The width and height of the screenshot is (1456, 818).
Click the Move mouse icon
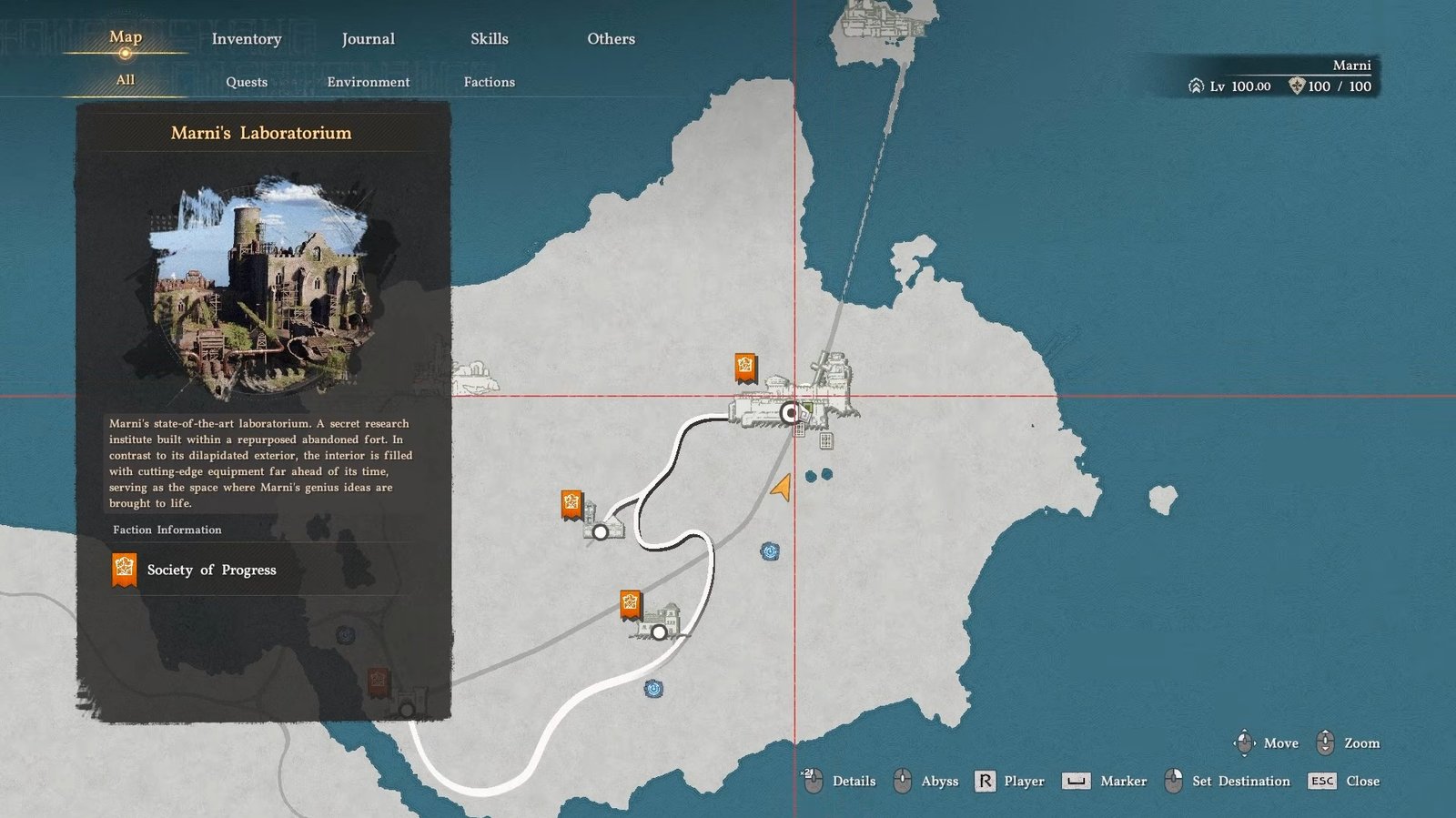[1244, 742]
